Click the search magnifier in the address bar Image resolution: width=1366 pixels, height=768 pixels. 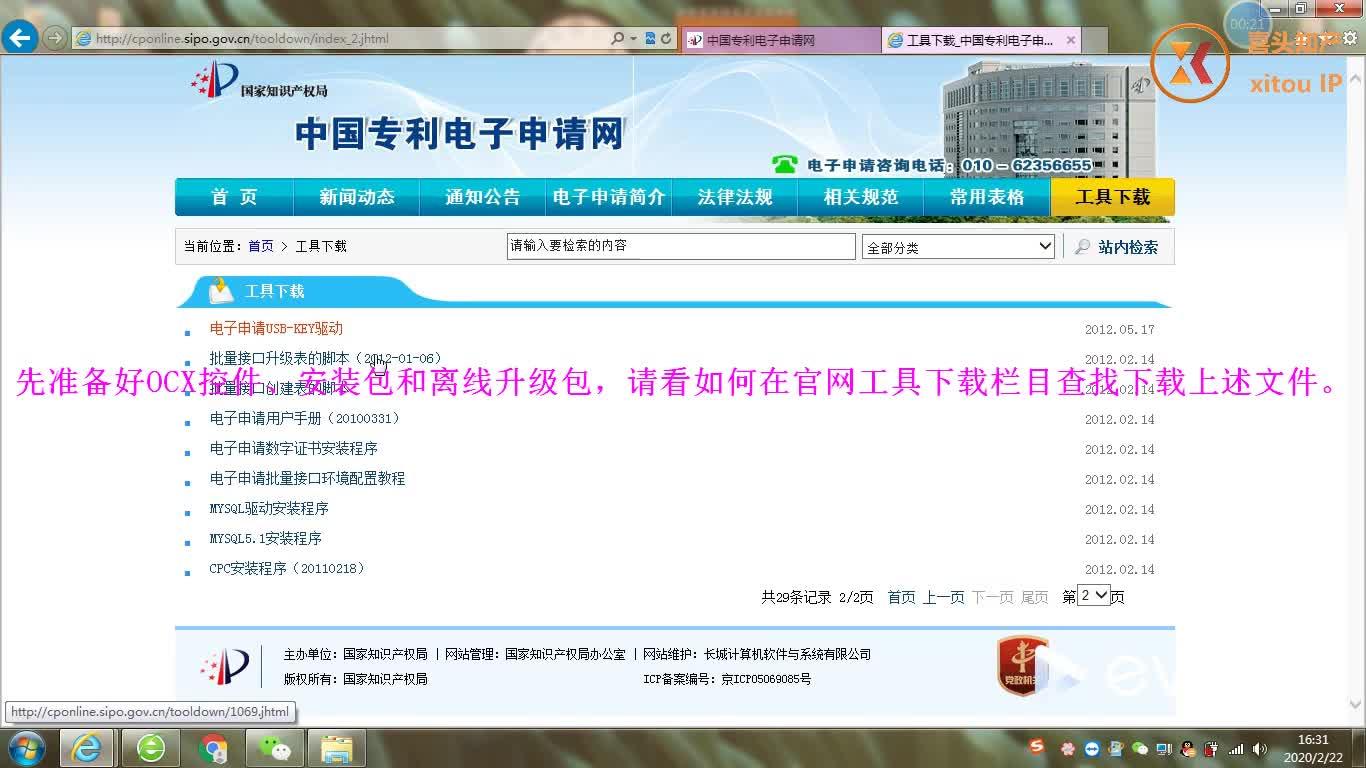(x=618, y=39)
